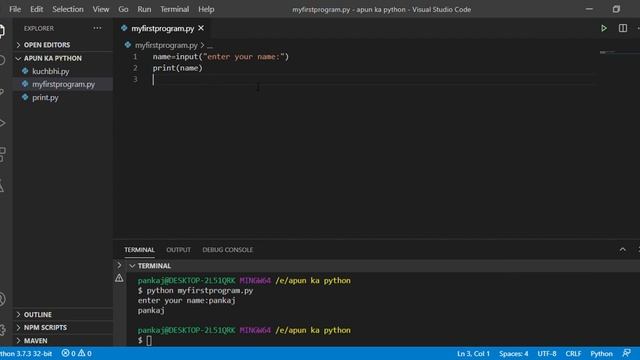Image resolution: width=640 pixels, height=360 pixels.
Task: Run the Python file with play icon
Action: click(x=604, y=28)
